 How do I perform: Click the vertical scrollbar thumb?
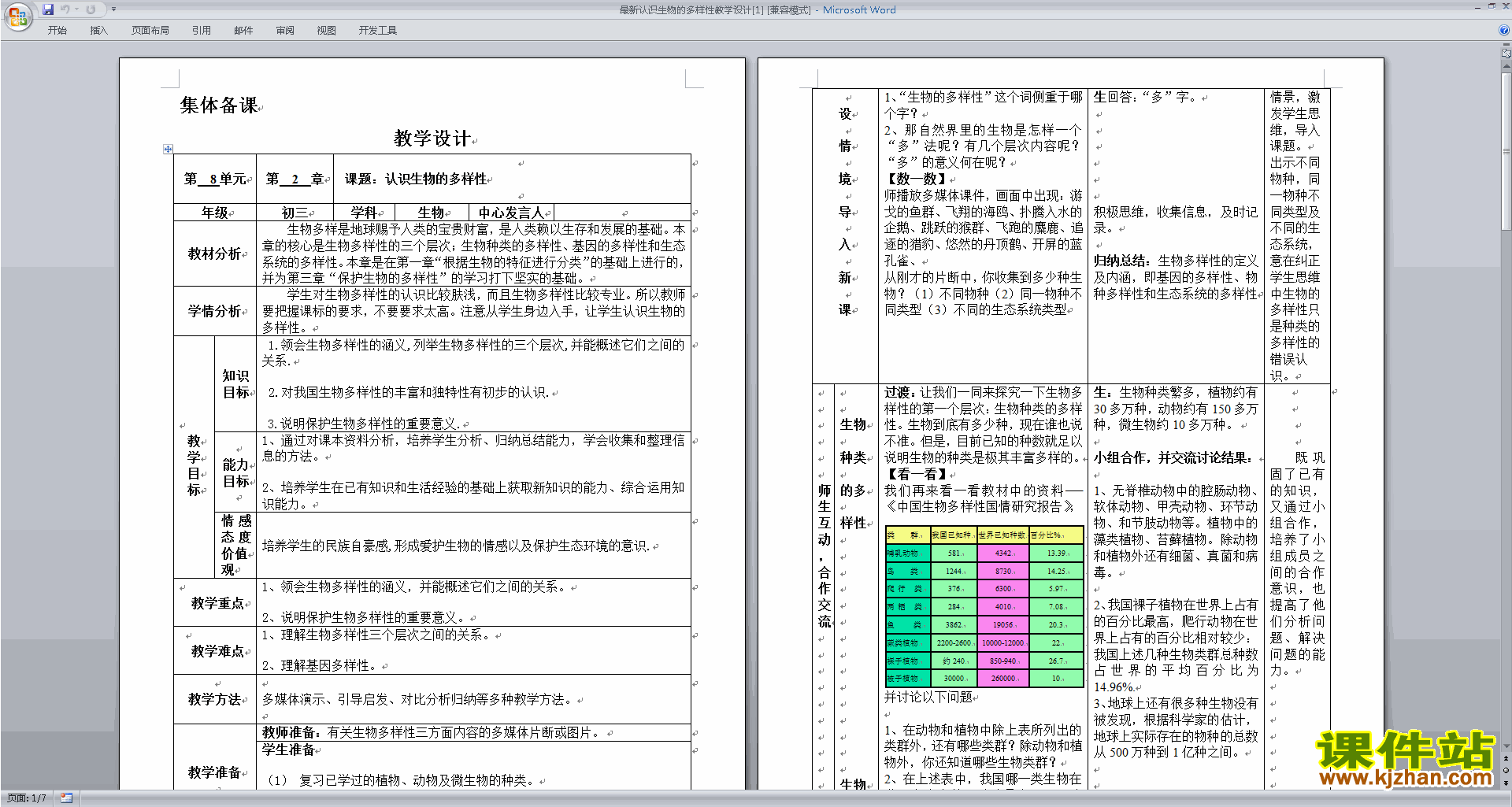pos(1506,151)
